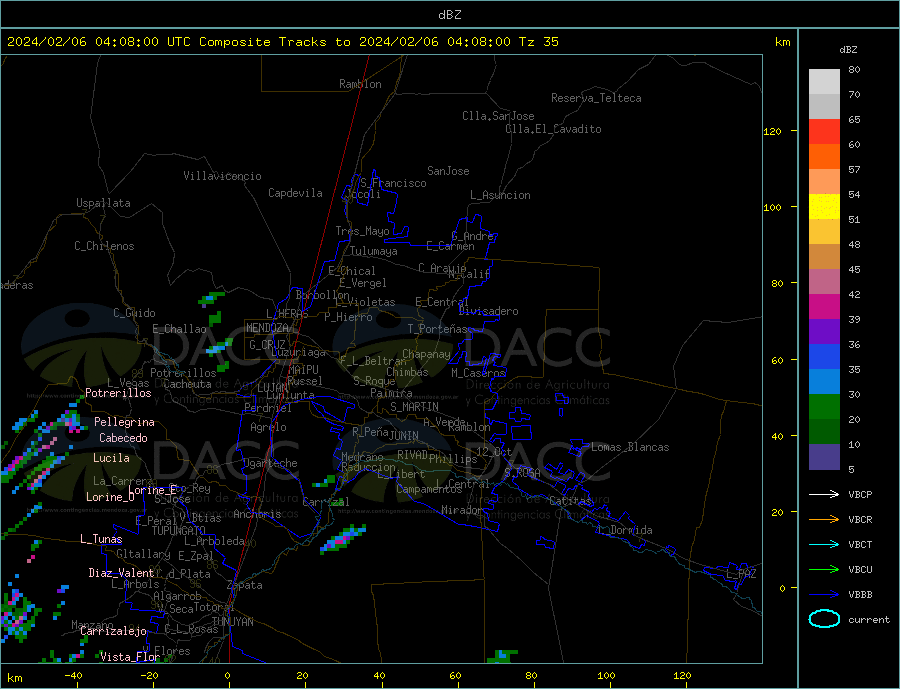Click the 65 dBZ red color swatch
900x689 pixels.
(824, 131)
